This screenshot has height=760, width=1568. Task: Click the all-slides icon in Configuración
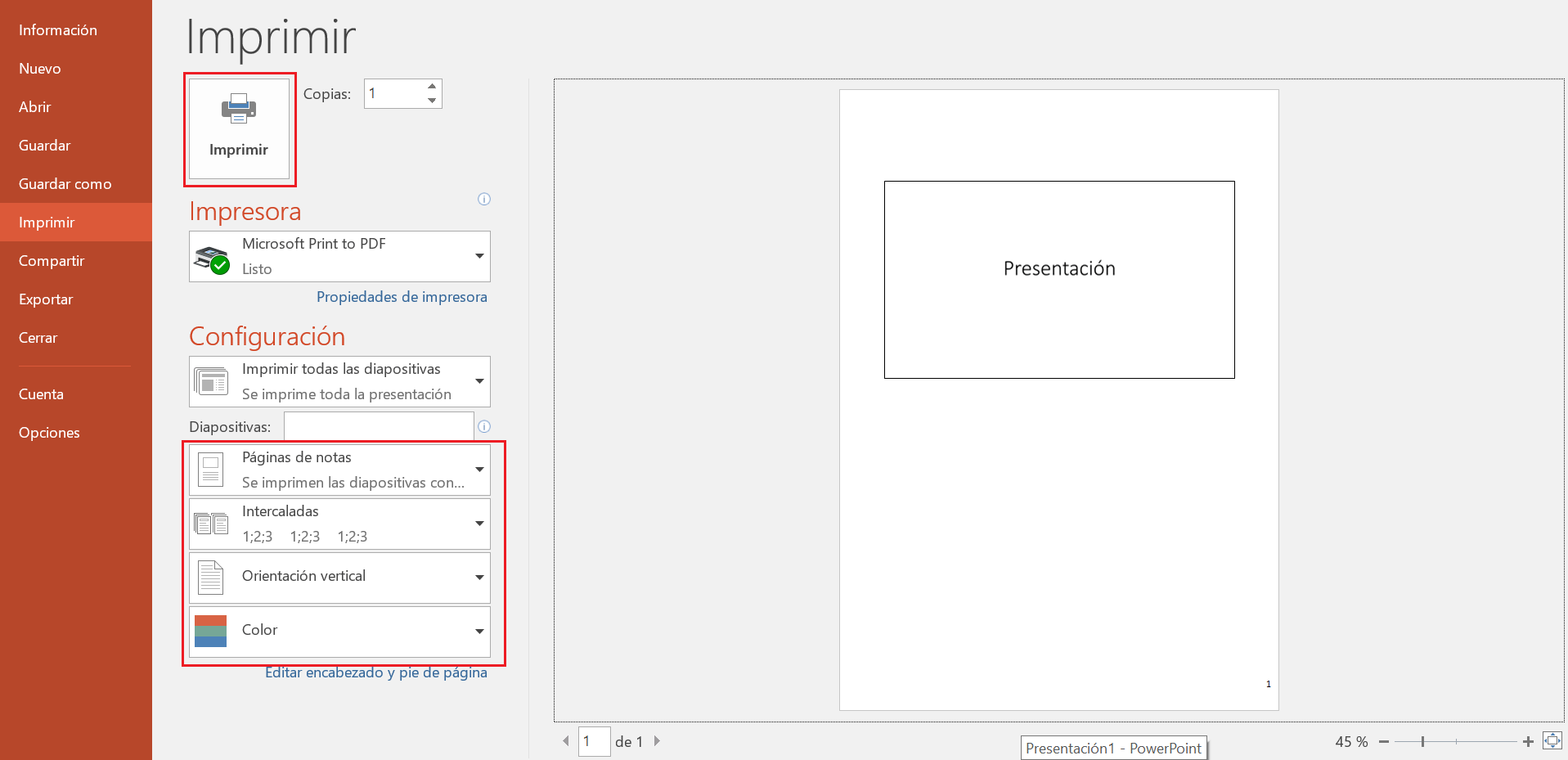click(x=211, y=381)
